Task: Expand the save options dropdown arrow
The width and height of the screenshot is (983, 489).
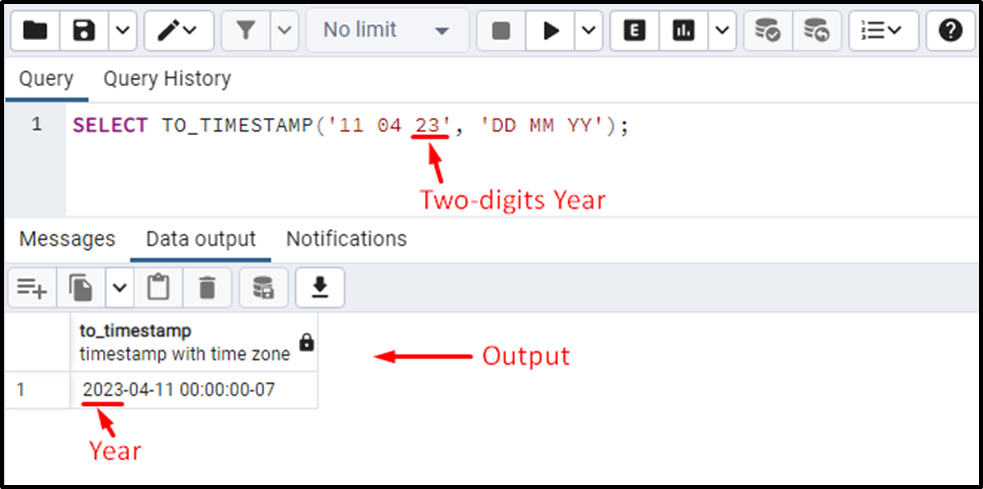Action: [x=123, y=30]
